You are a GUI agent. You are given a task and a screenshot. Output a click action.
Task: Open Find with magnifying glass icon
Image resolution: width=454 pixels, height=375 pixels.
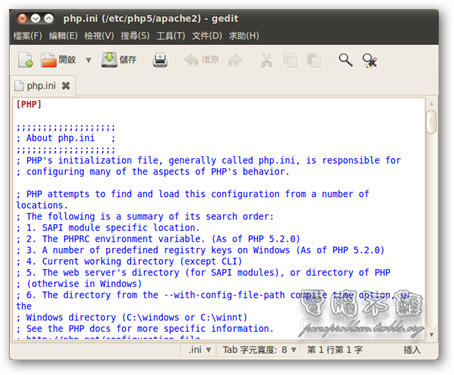[x=345, y=60]
